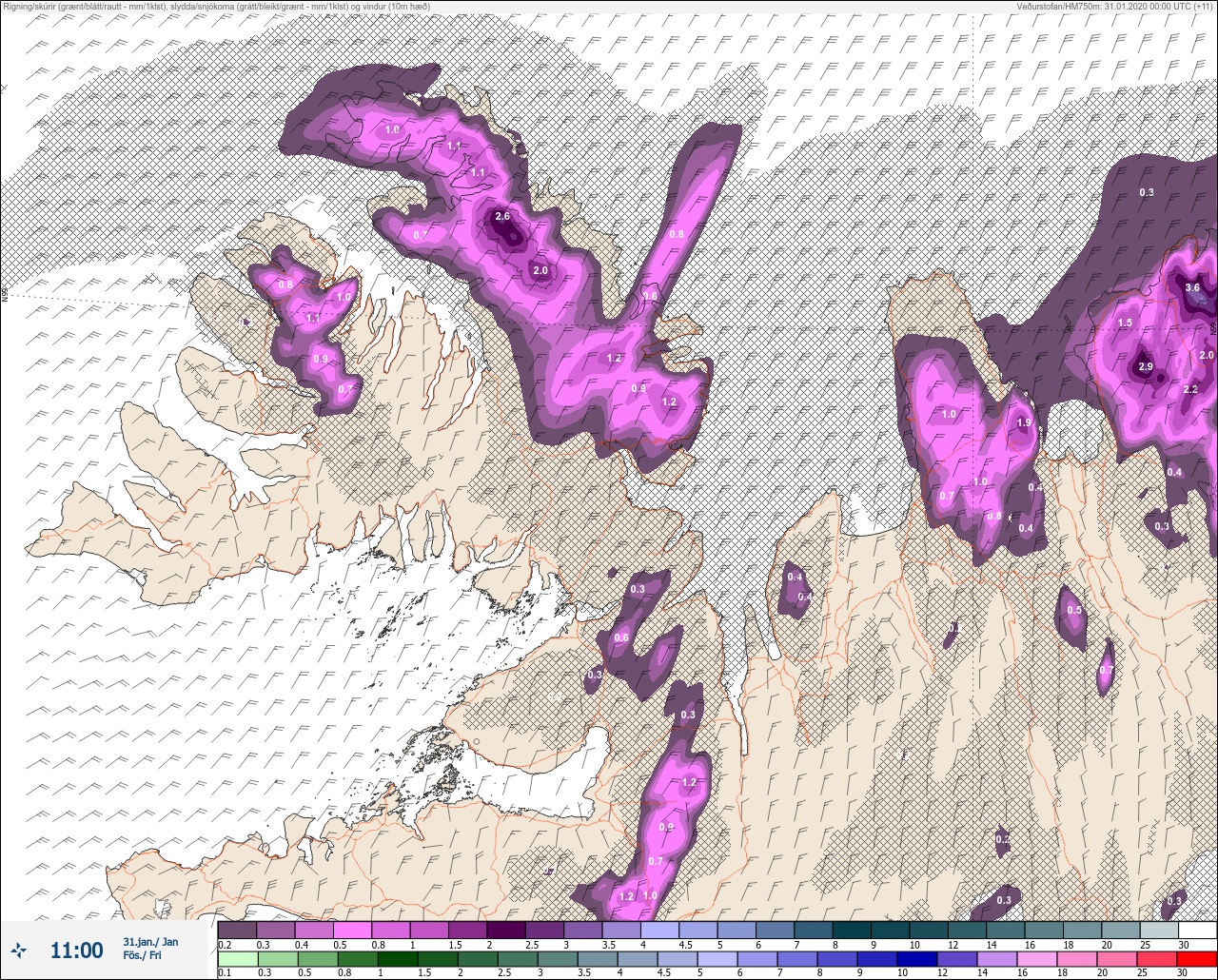Select the upper legend swatch labeled 0.2
Viewport: 1218px width, 980px height.
[237, 930]
